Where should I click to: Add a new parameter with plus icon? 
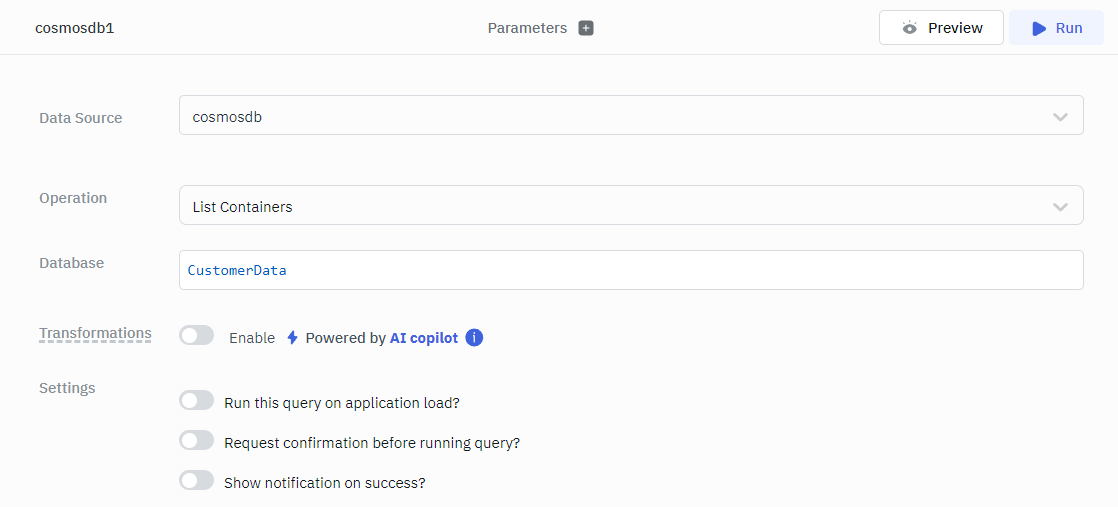pos(586,28)
